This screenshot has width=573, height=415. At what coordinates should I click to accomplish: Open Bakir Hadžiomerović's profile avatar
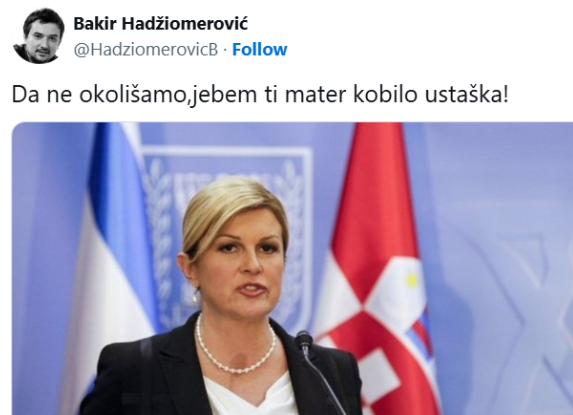point(38,35)
